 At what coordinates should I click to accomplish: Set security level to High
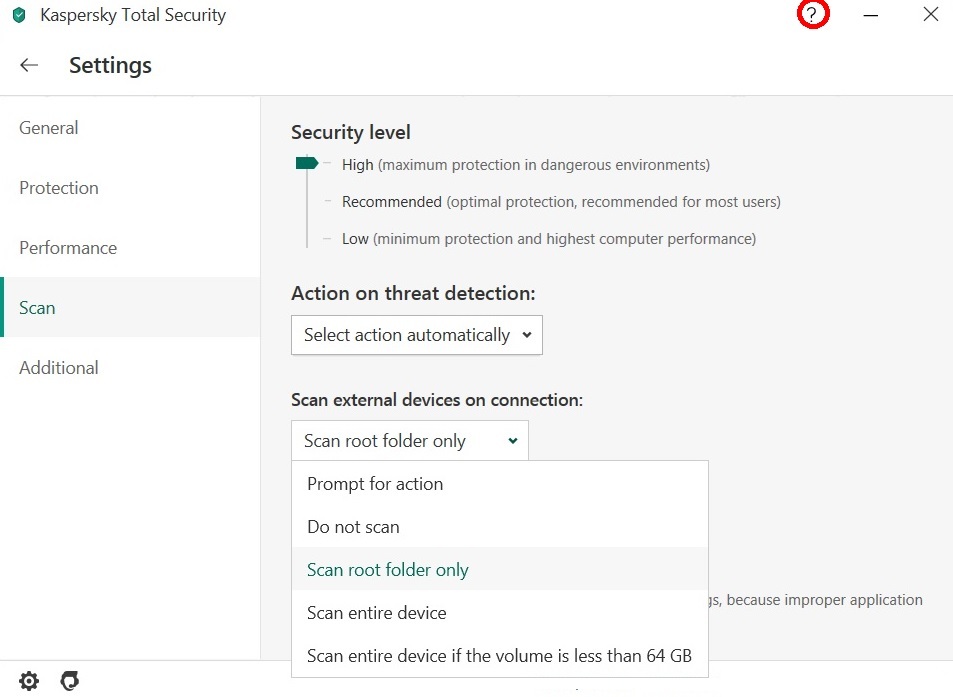tap(526, 165)
